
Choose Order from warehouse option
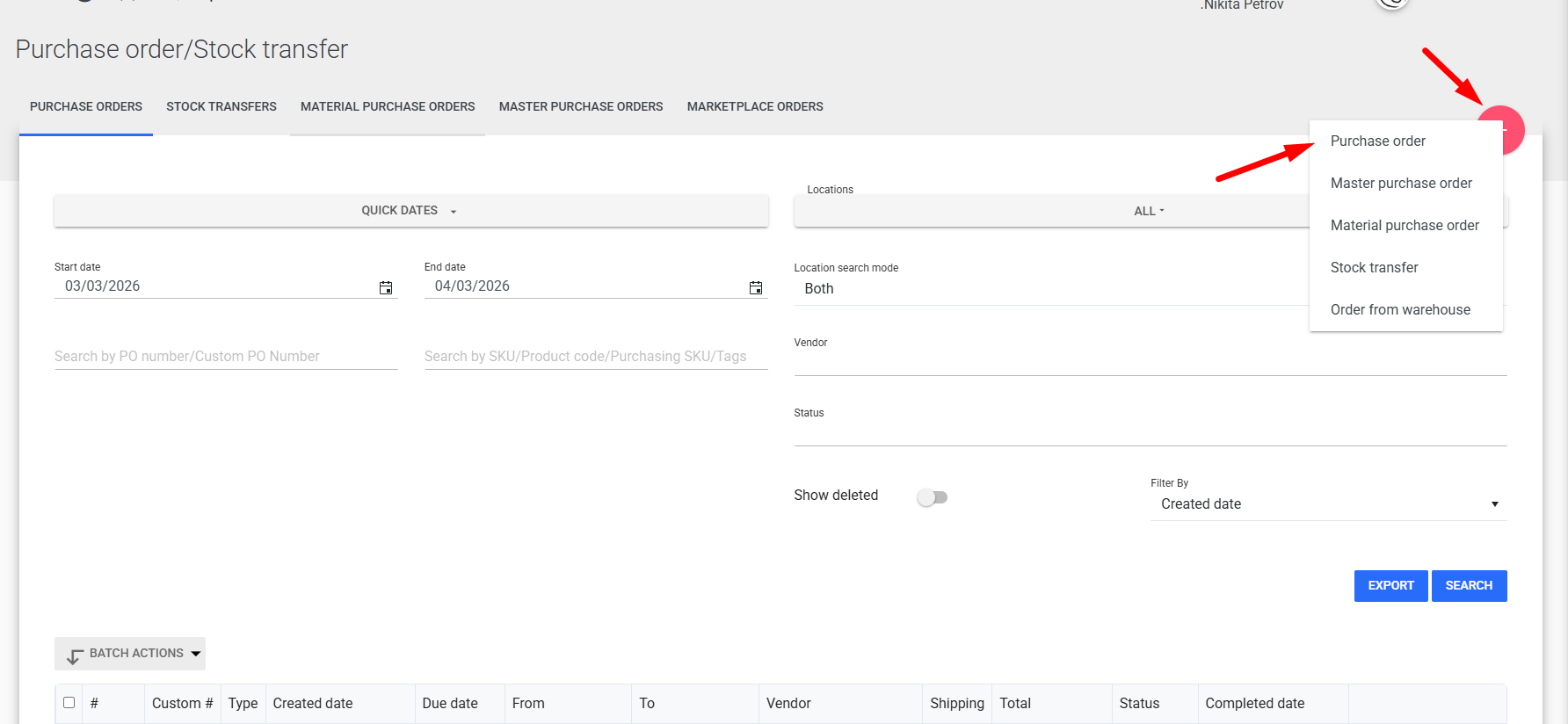(1399, 310)
